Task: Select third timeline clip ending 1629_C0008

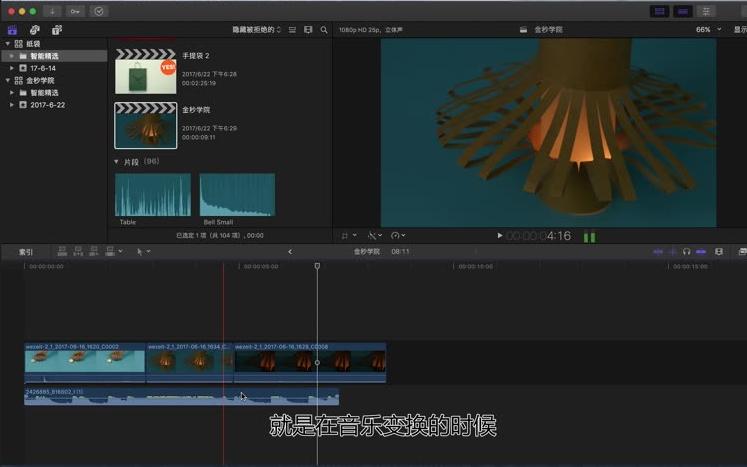Action: point(310,363)
